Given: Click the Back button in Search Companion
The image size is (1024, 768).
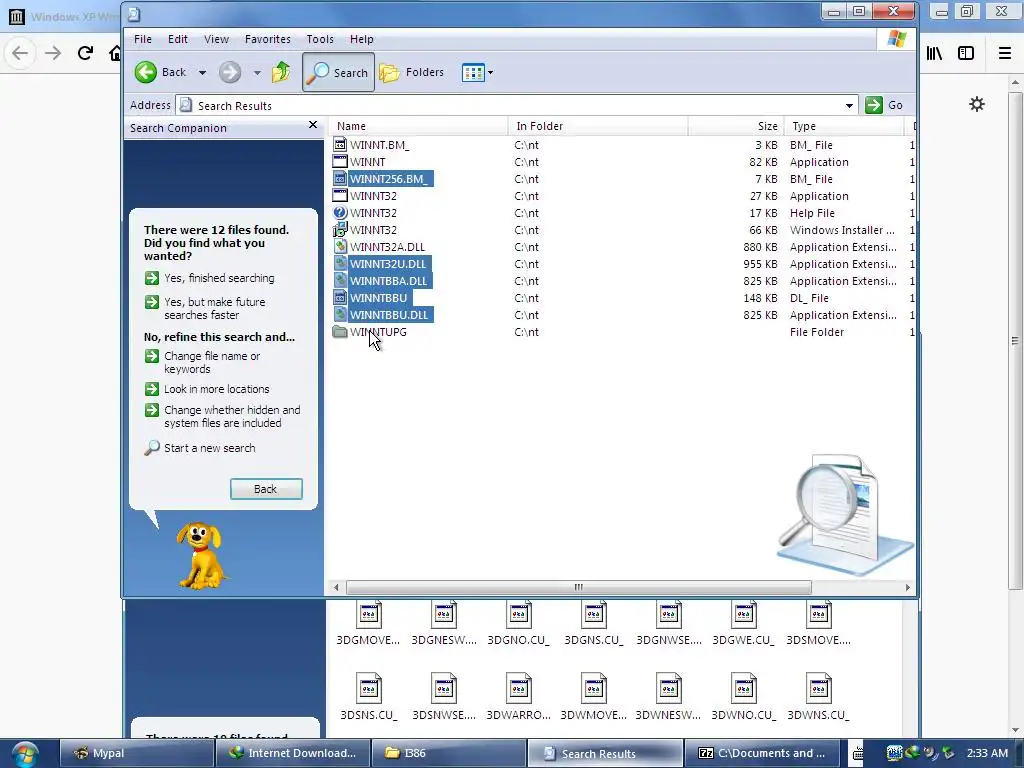Looking at the screenshot, I should click(266, 489).
